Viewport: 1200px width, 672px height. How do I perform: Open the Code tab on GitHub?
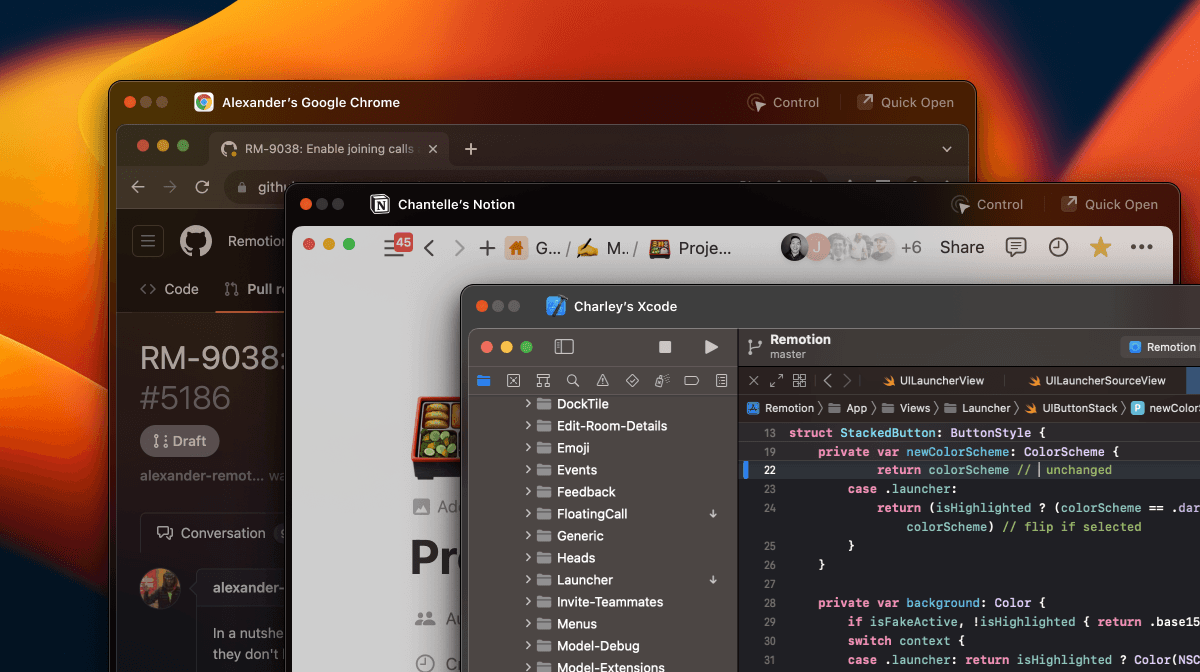coord(169,289)
